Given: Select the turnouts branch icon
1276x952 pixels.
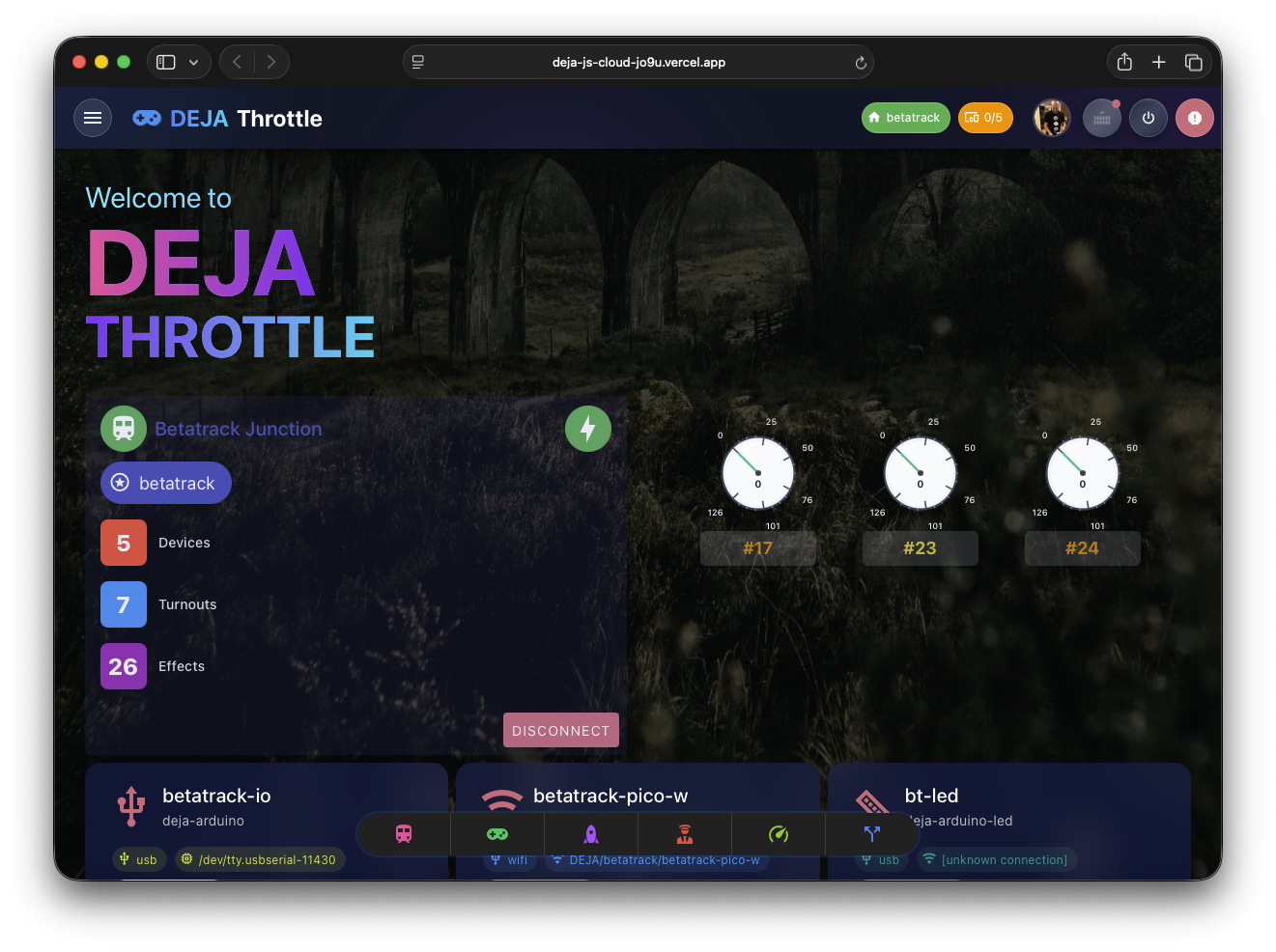Looking at the screenshot, I should pos(871,833).
